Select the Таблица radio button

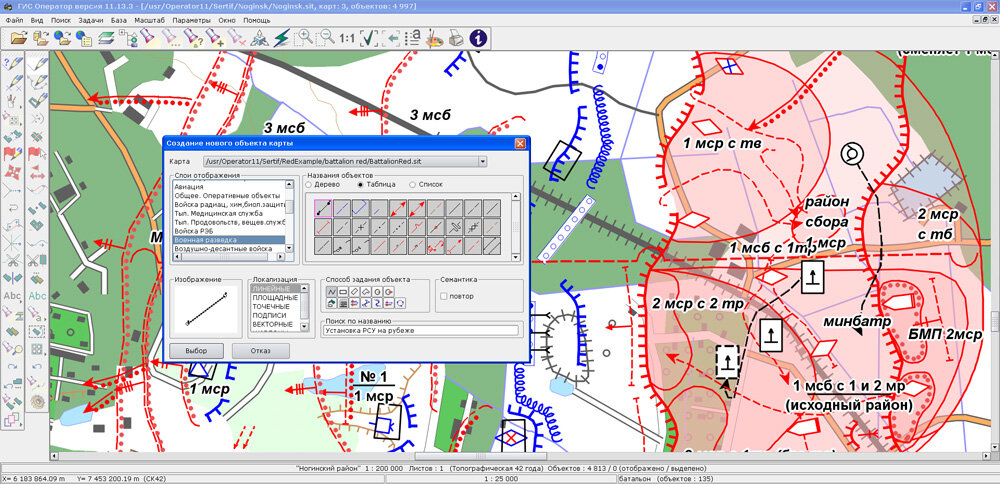coord(361,184)
